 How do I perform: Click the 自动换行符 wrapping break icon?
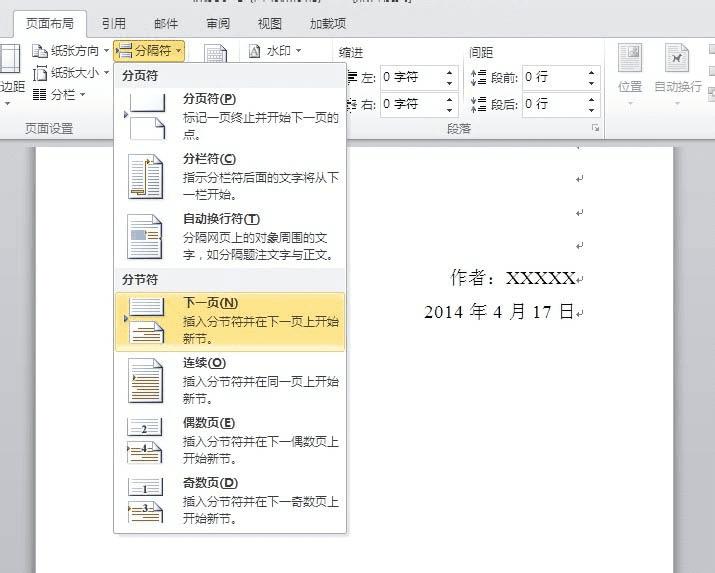(145, 237)
